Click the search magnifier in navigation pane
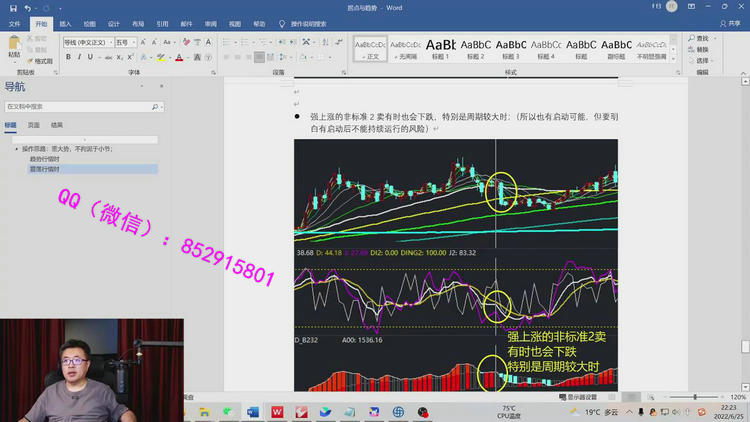750x422 pixels. point(156,106)
